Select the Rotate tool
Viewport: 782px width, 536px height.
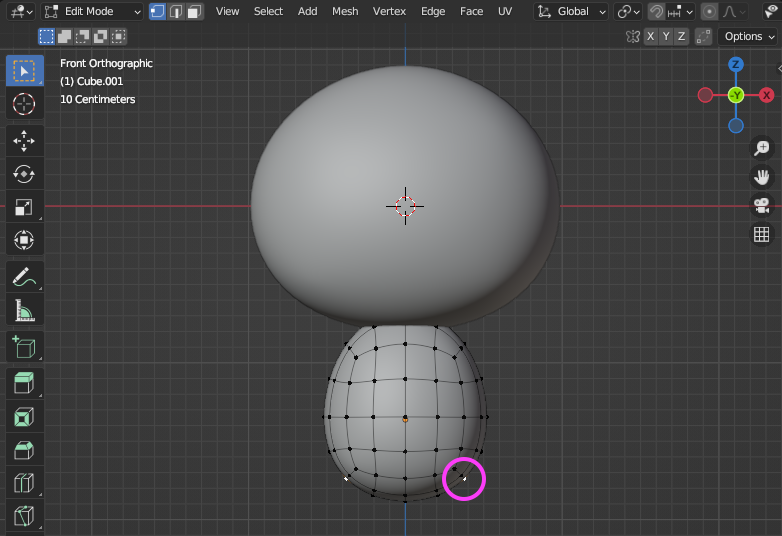24,173
